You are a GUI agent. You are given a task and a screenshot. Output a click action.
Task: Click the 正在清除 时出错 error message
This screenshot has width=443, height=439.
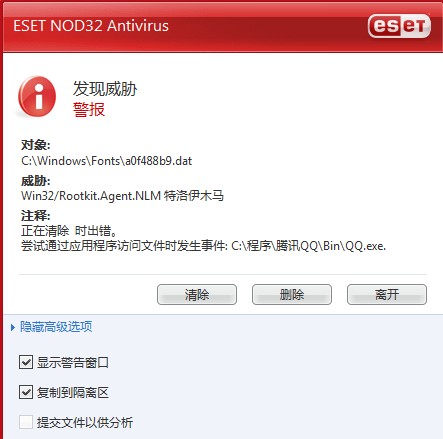coord(69,231)
